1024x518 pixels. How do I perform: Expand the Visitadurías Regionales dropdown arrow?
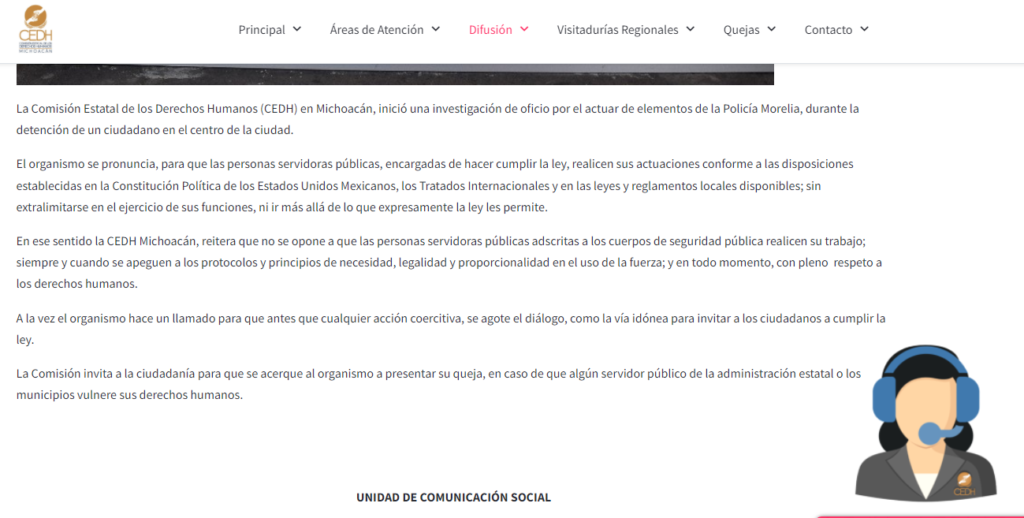tap(690, 30)
